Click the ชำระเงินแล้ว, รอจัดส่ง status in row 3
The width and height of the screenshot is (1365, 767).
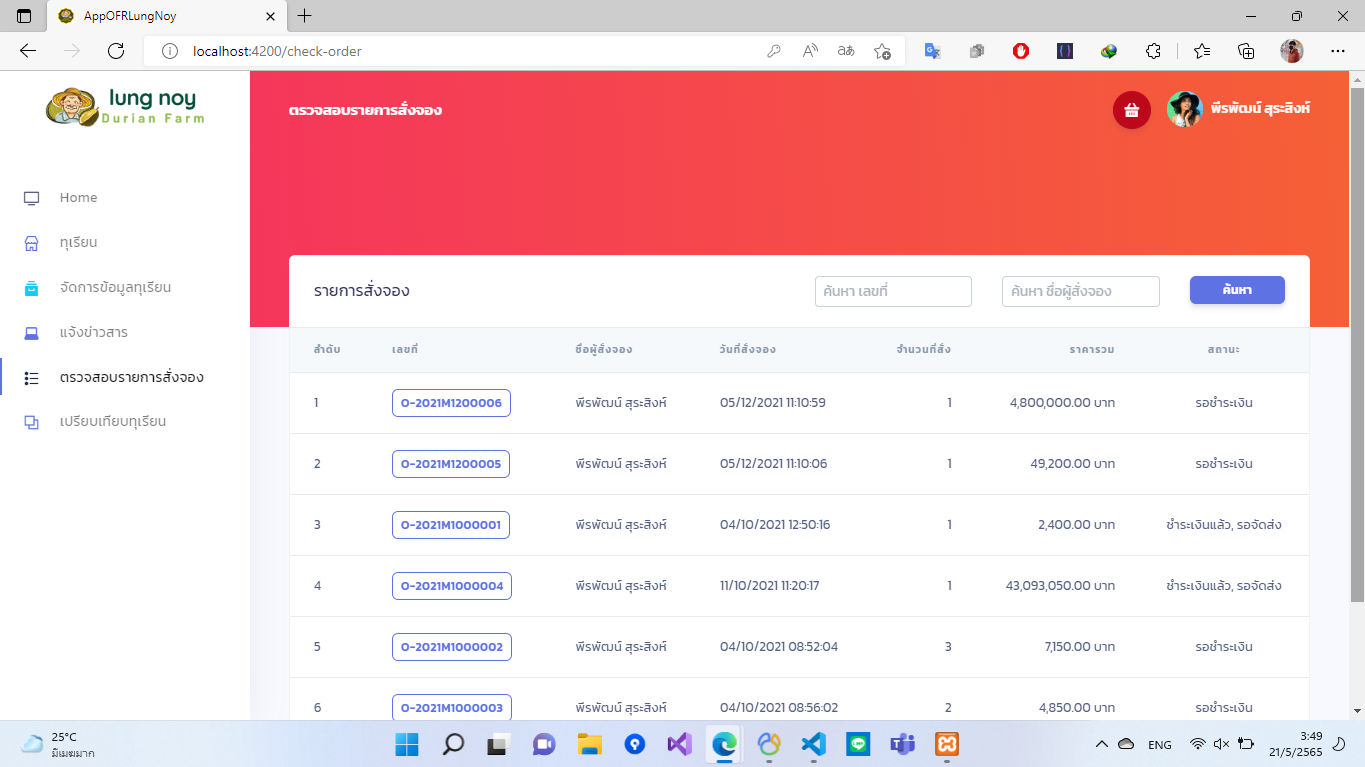(x=1224, y=525)
